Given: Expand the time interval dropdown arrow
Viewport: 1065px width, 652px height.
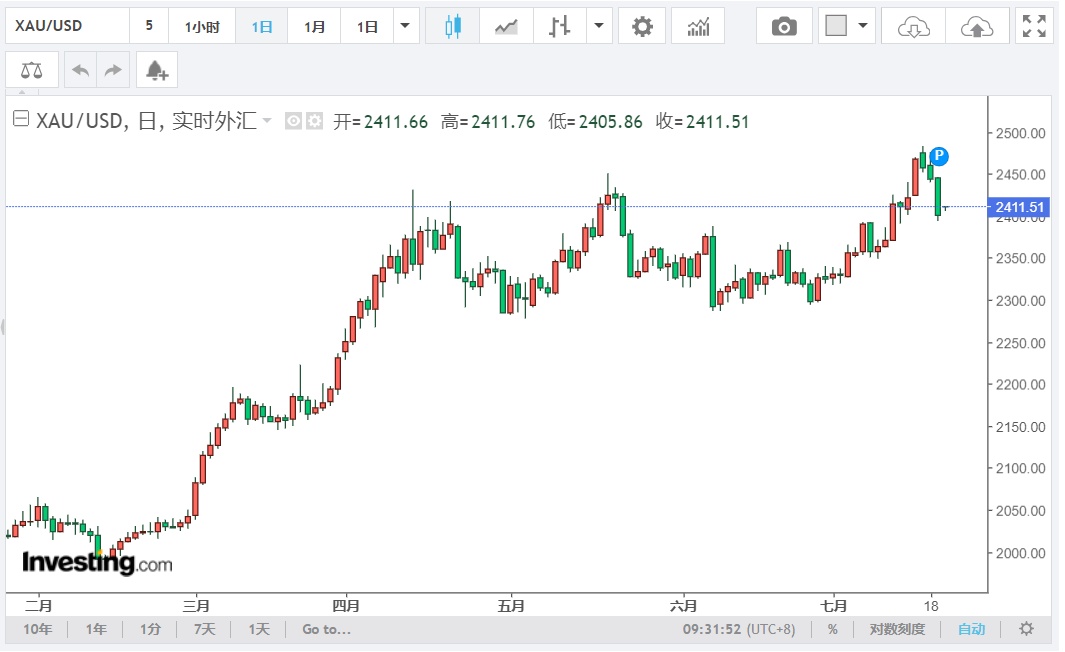Looking at the screenshot, I should (x=405, y=27).
